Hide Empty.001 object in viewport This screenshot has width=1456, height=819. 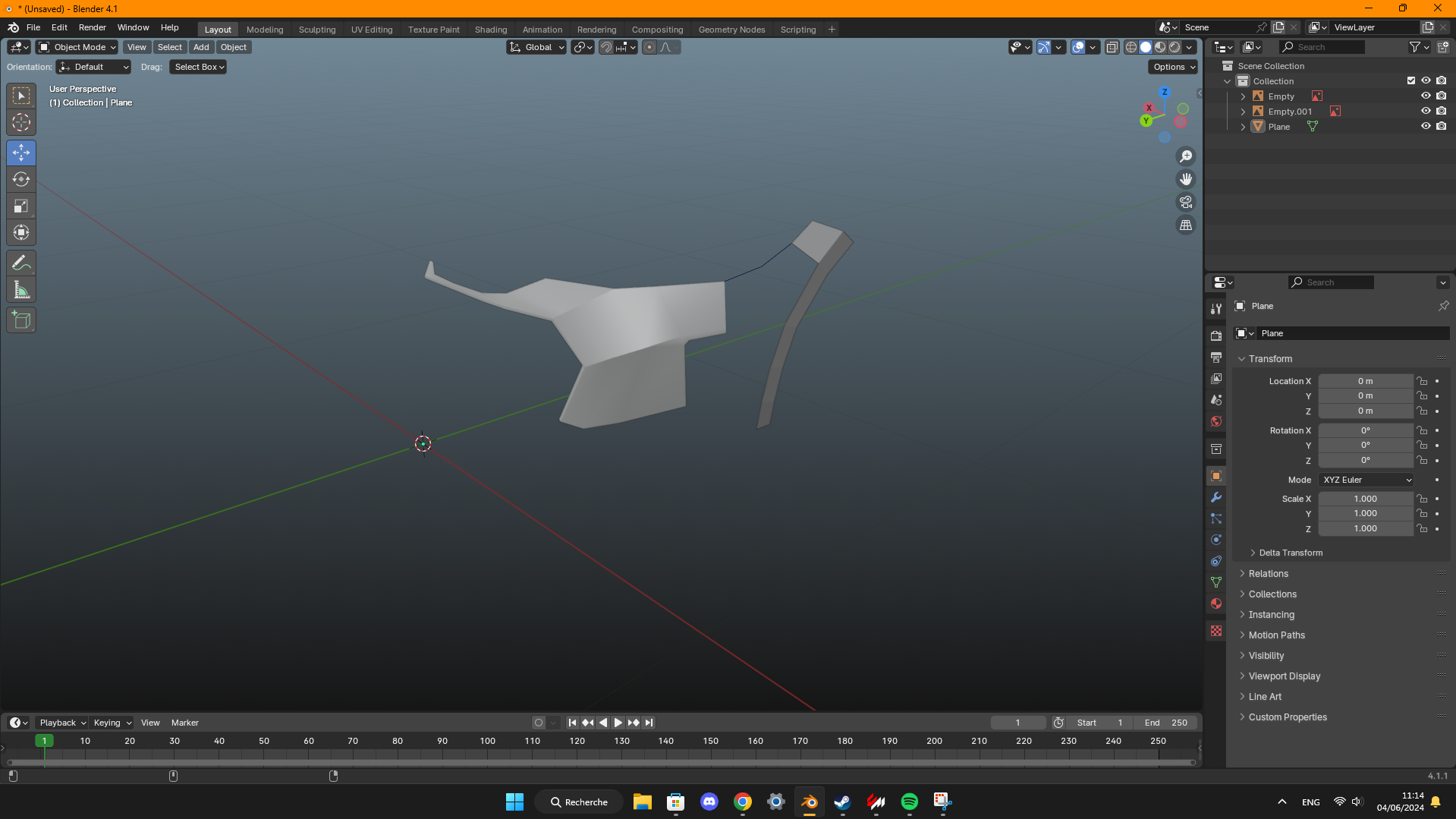point(1426,112)
